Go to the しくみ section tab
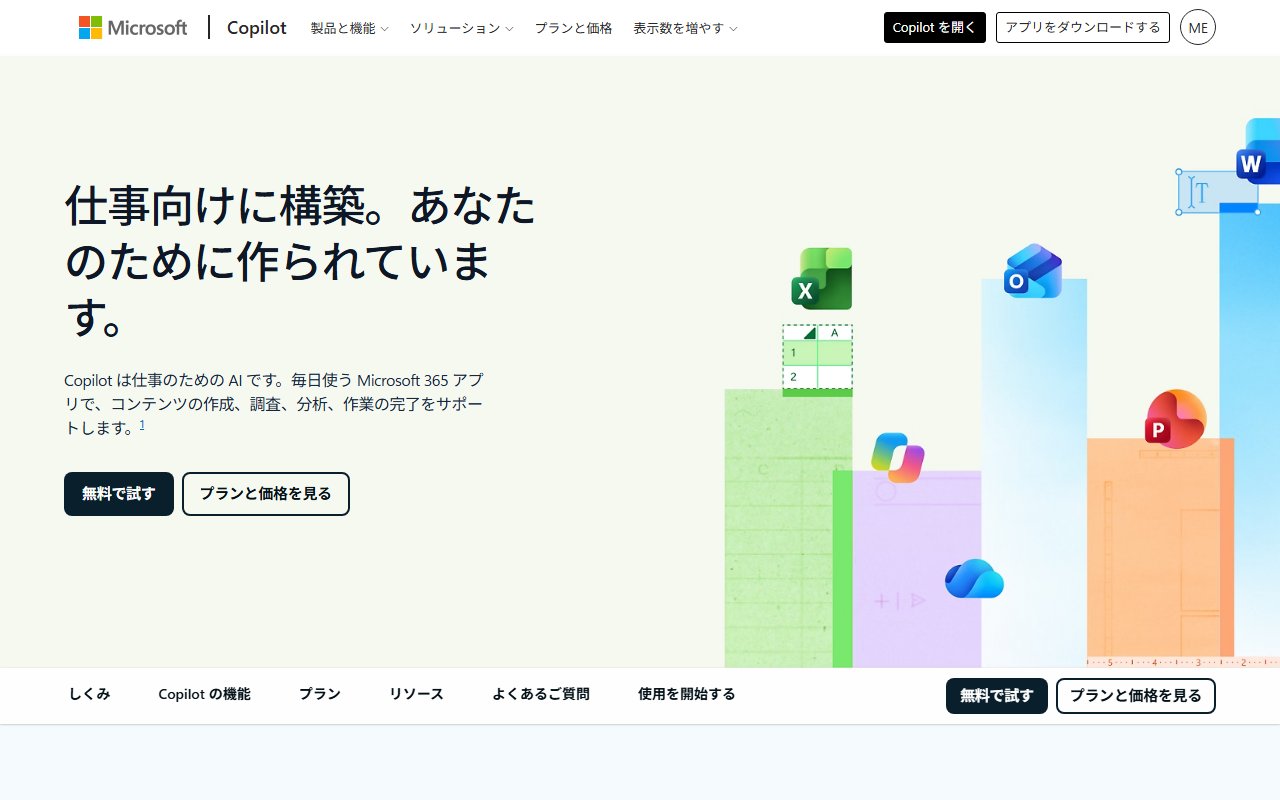 pos(90,694)
